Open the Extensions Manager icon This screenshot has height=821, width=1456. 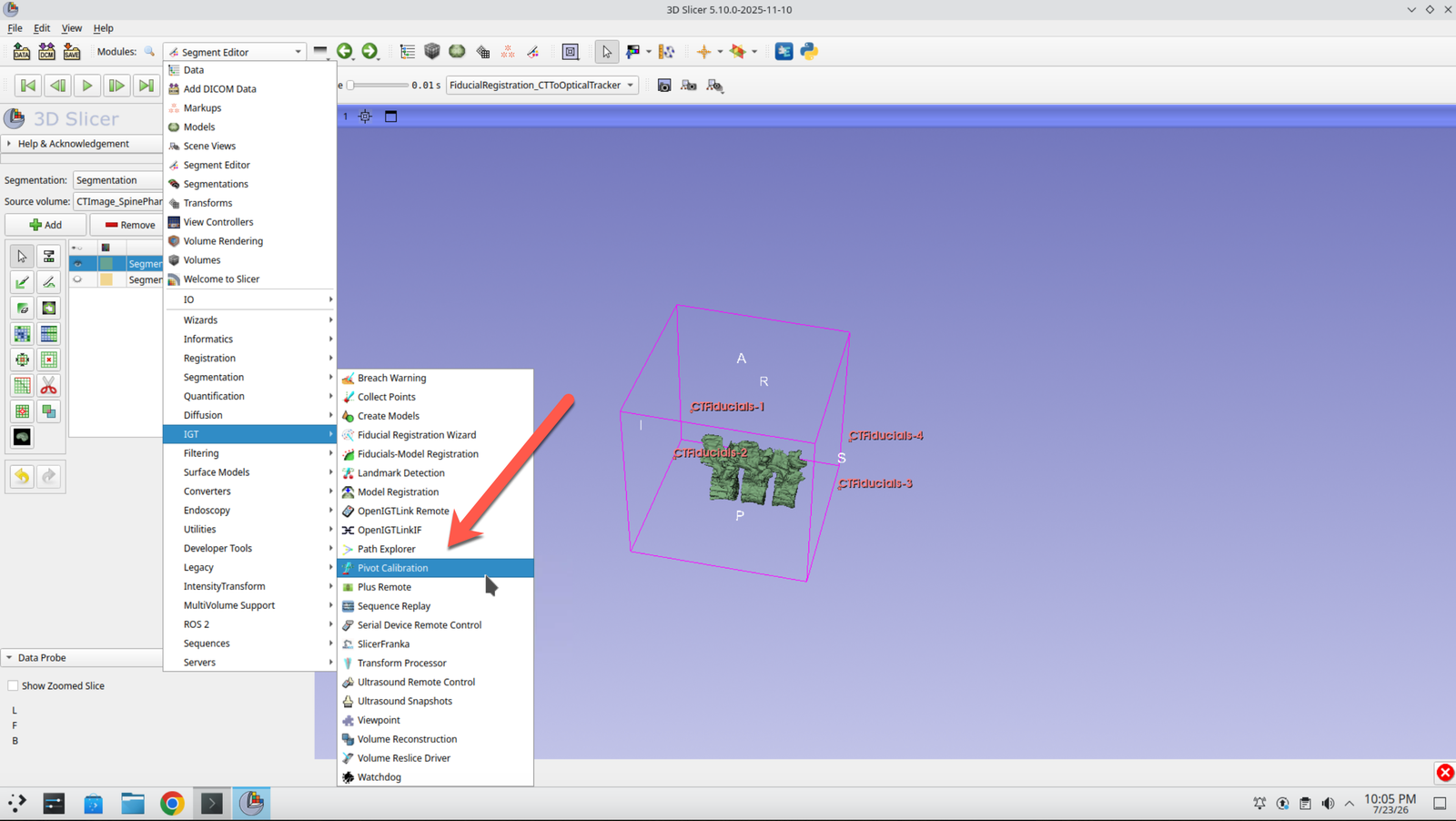click(784, 52)
